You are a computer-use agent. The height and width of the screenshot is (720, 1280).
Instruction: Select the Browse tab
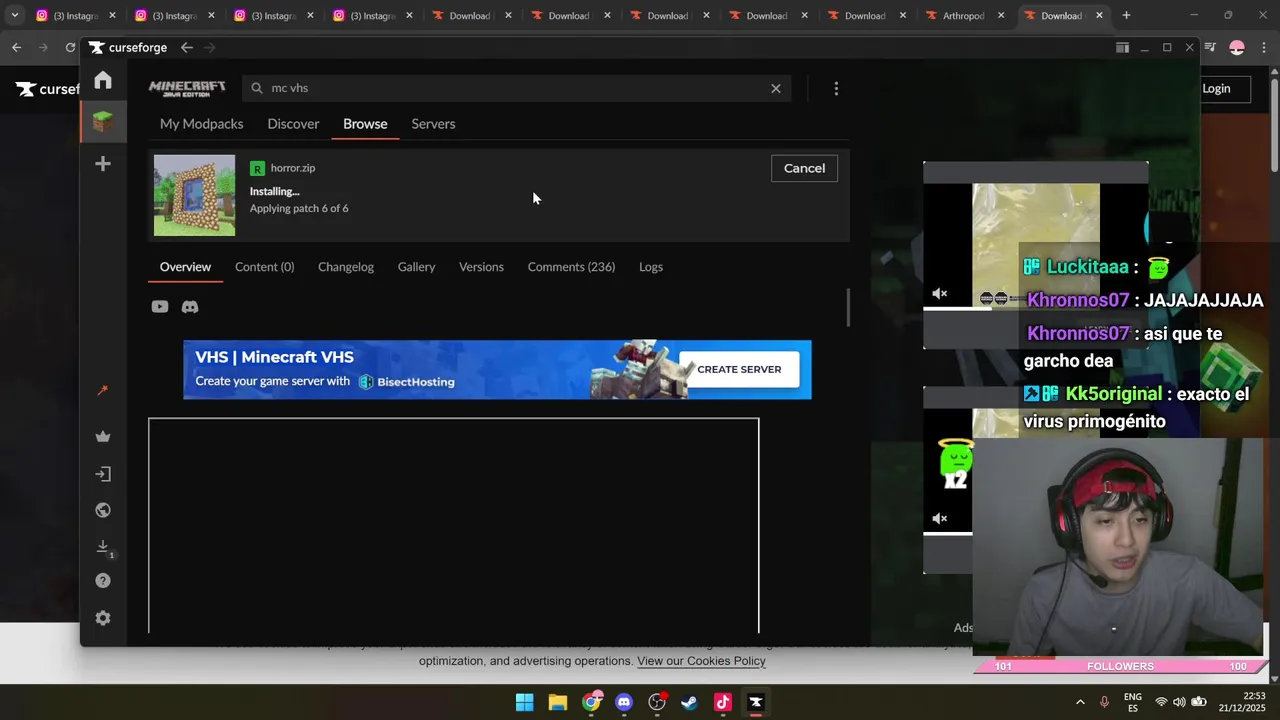coord(365,124)
